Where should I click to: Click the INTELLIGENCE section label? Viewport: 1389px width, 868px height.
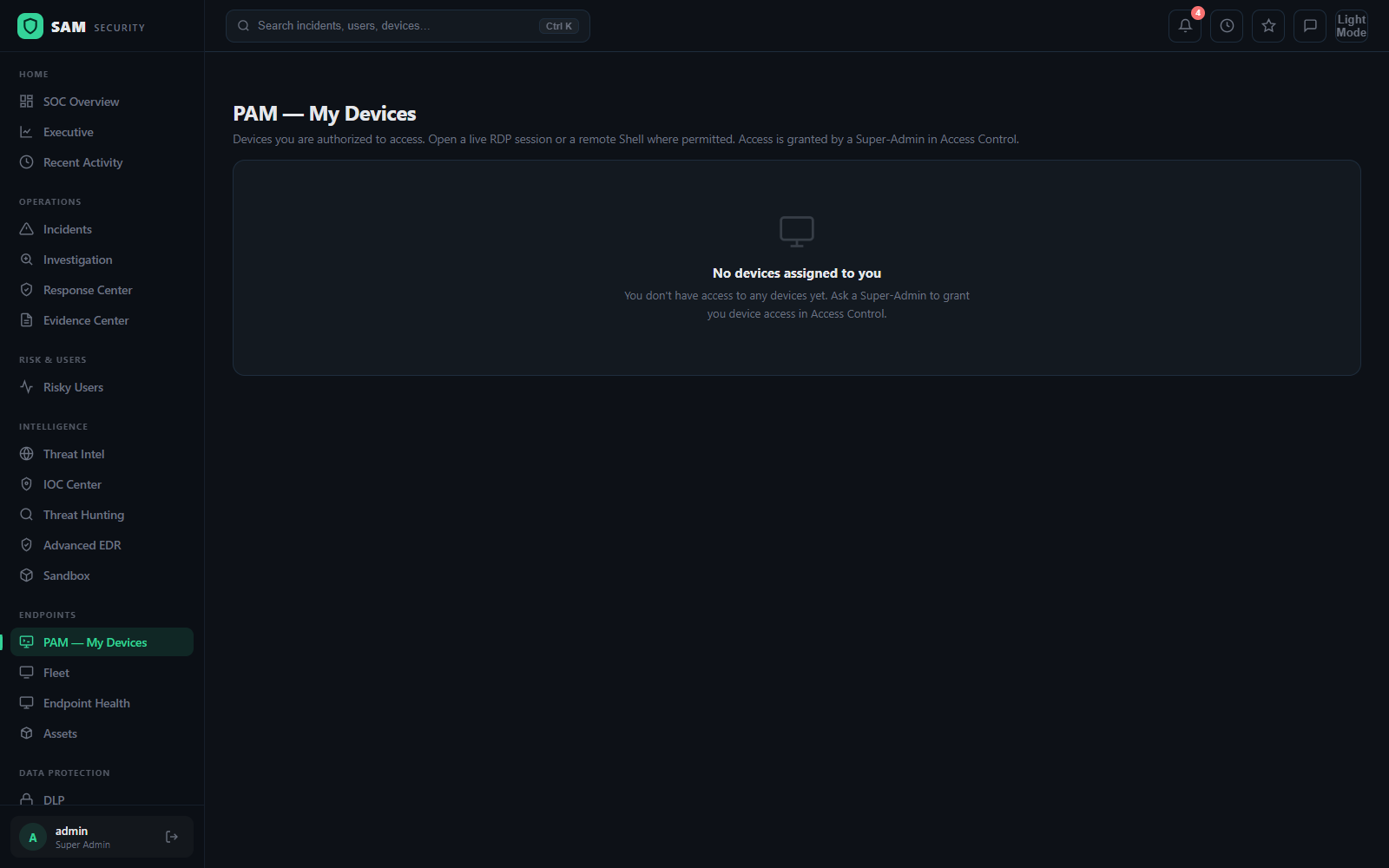point(54,427)
